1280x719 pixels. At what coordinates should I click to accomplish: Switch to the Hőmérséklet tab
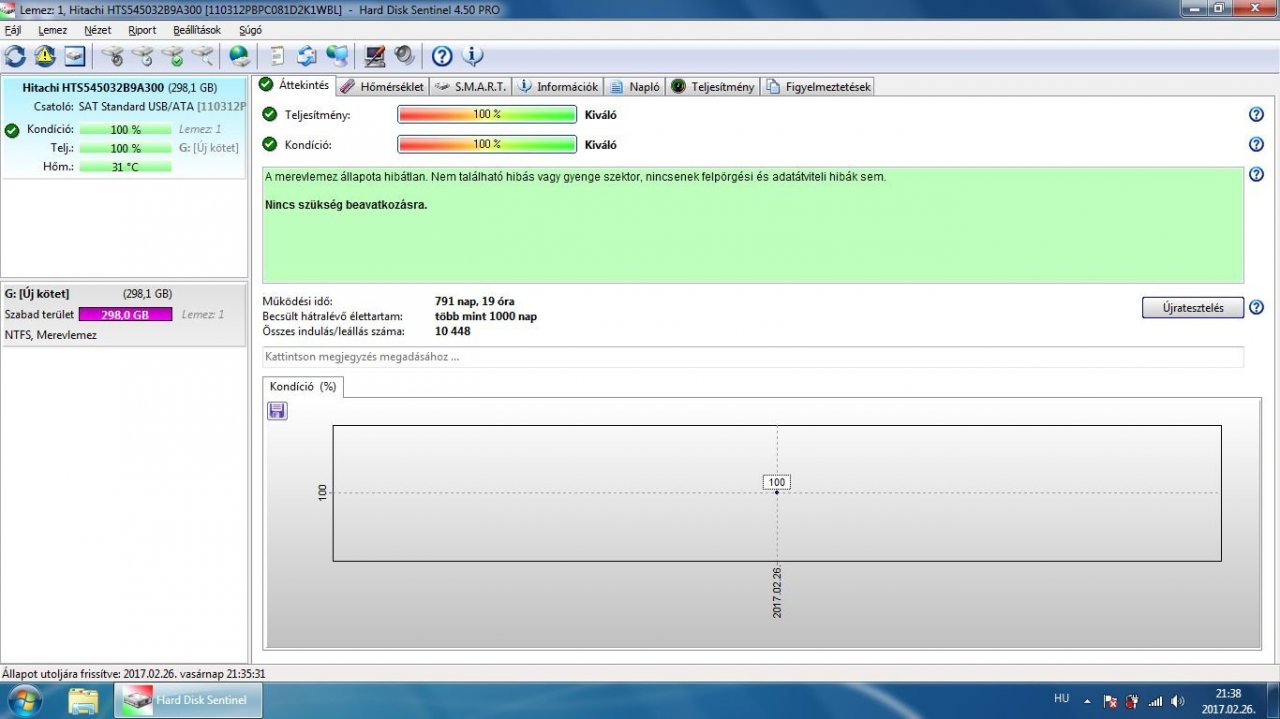382,87
